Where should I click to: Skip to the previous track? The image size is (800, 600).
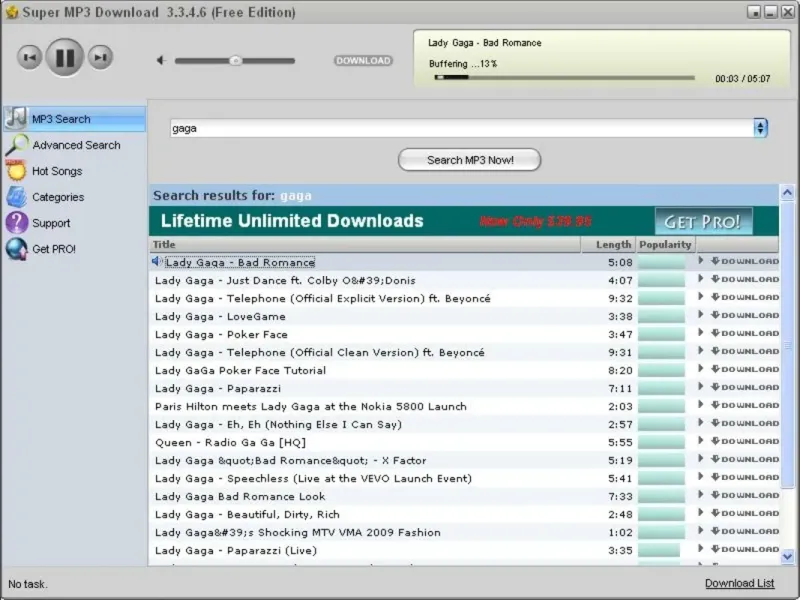30,57
